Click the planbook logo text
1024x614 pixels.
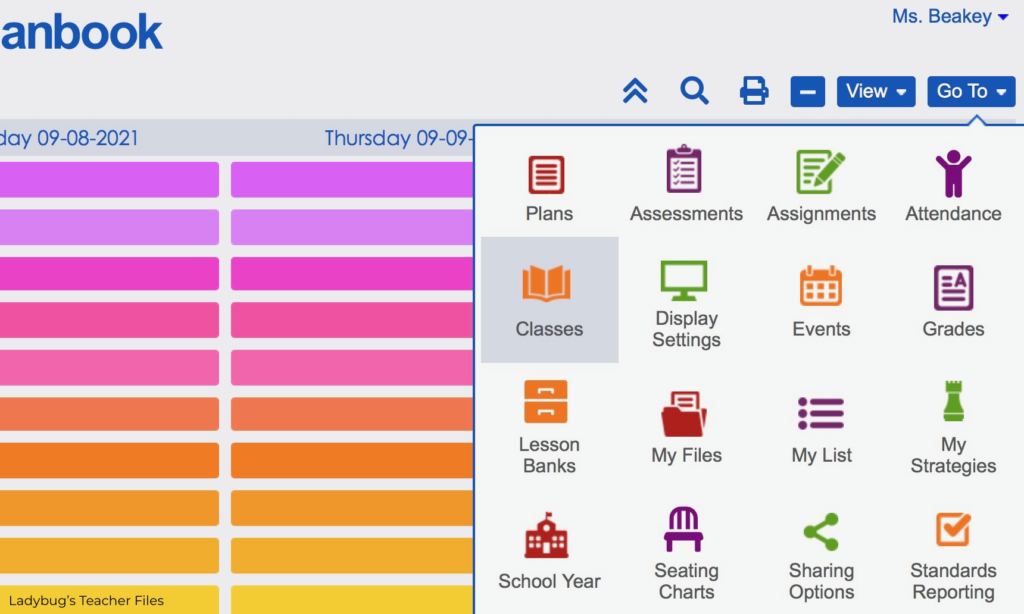click(x=81, y=32)
